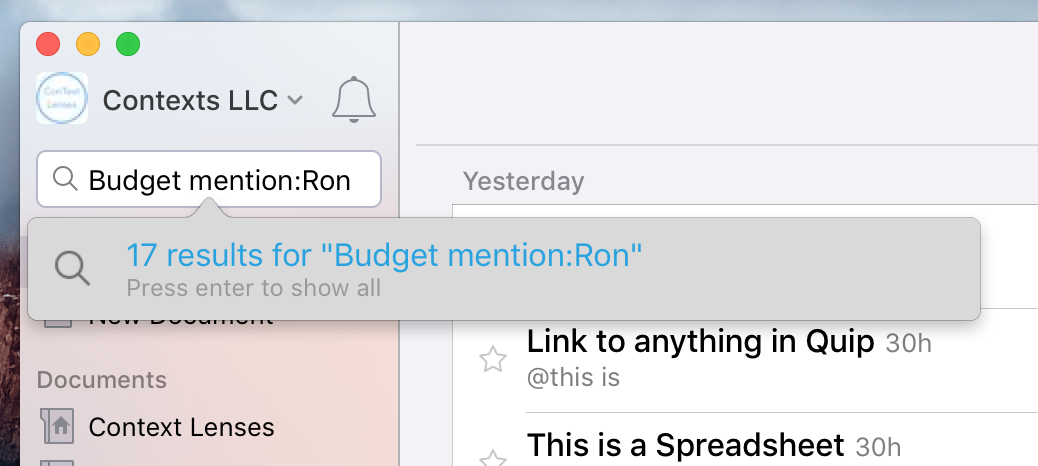The width and height of the screenshot is (1038, 466).
Task: Click the @this is snippet preview text
Action: tap(573, 377)
